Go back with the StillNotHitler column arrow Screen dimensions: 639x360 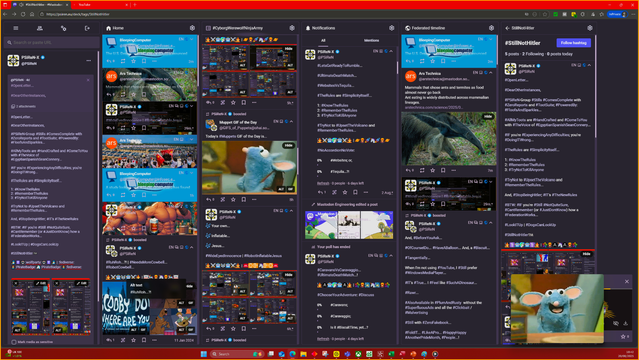point(507,28)
